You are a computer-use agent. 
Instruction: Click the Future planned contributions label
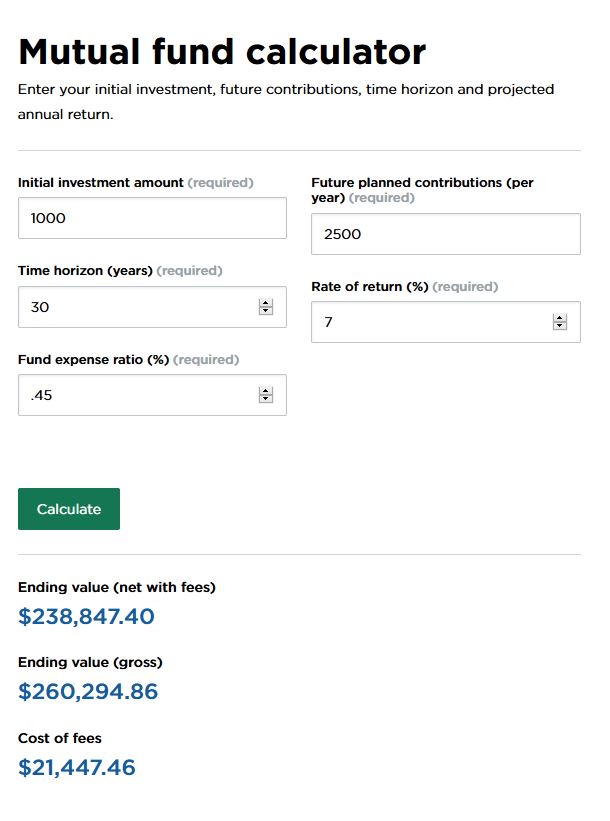coord(422,190)
